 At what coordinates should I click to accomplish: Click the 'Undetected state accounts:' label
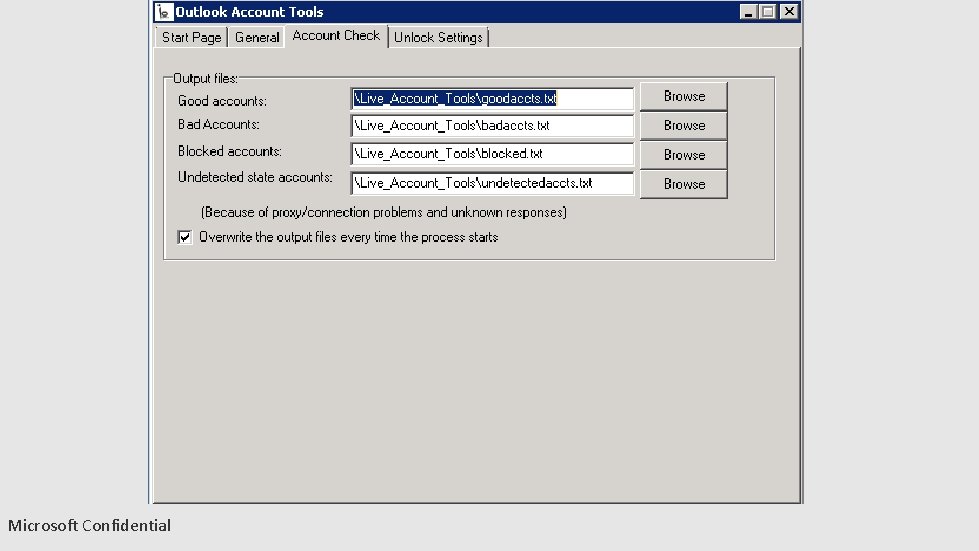[255, 178]
